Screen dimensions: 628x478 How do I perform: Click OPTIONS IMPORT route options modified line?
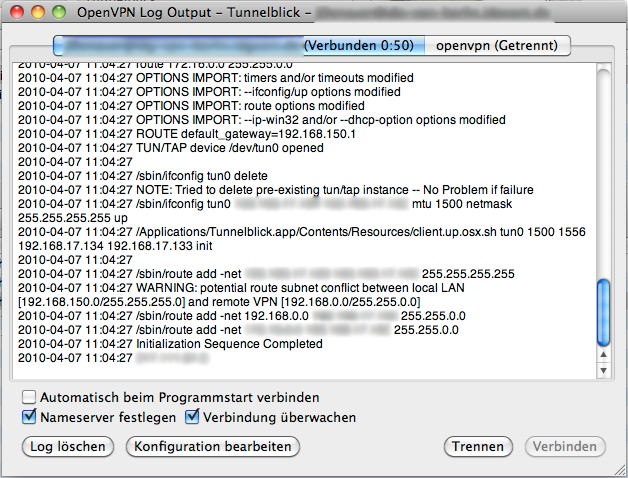(191, 106)
